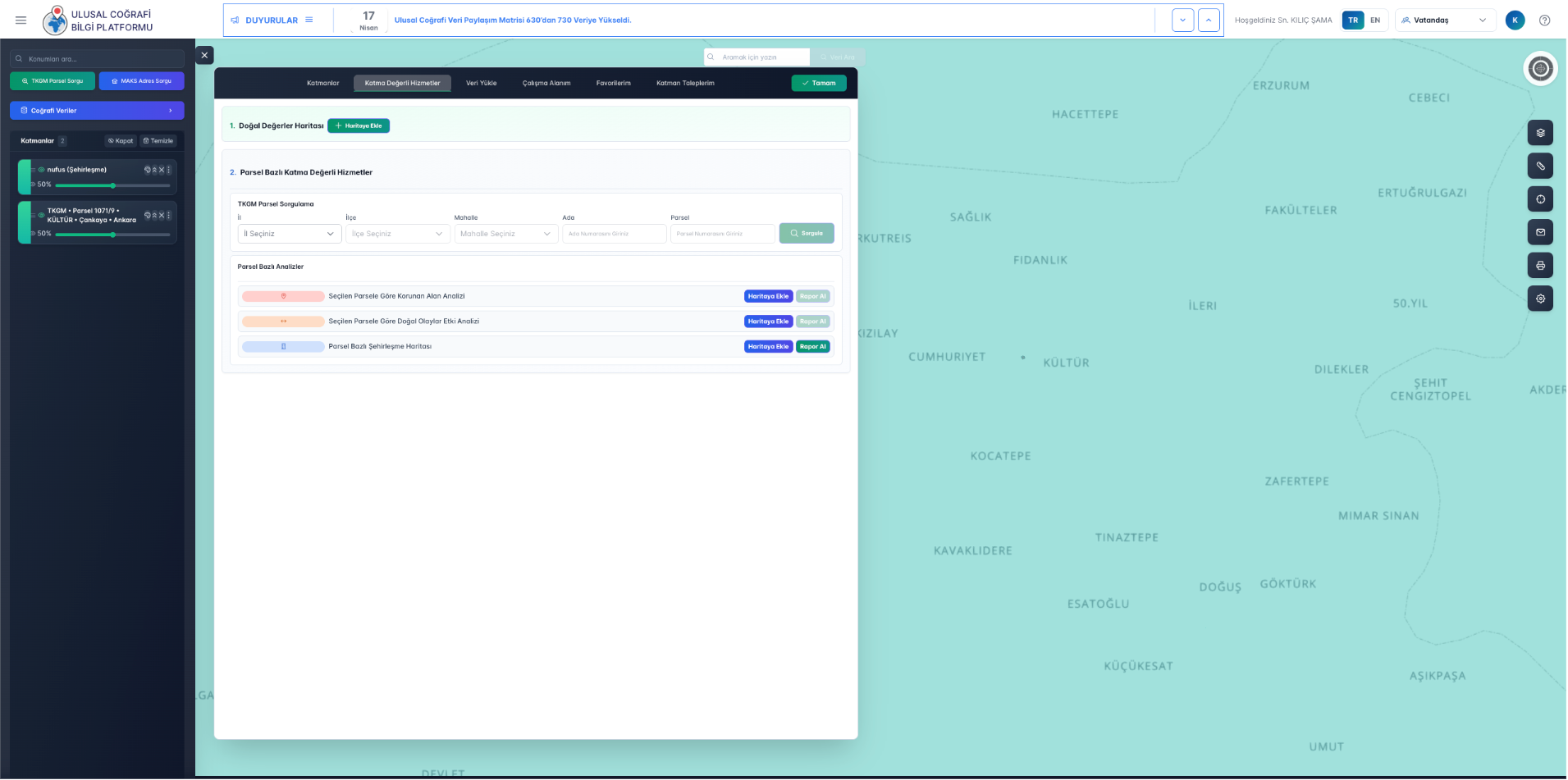Adjust nufus layer opacity slider
This screenshot has height=780, width=1568.
pyautogui.click(x=113, y=185)
